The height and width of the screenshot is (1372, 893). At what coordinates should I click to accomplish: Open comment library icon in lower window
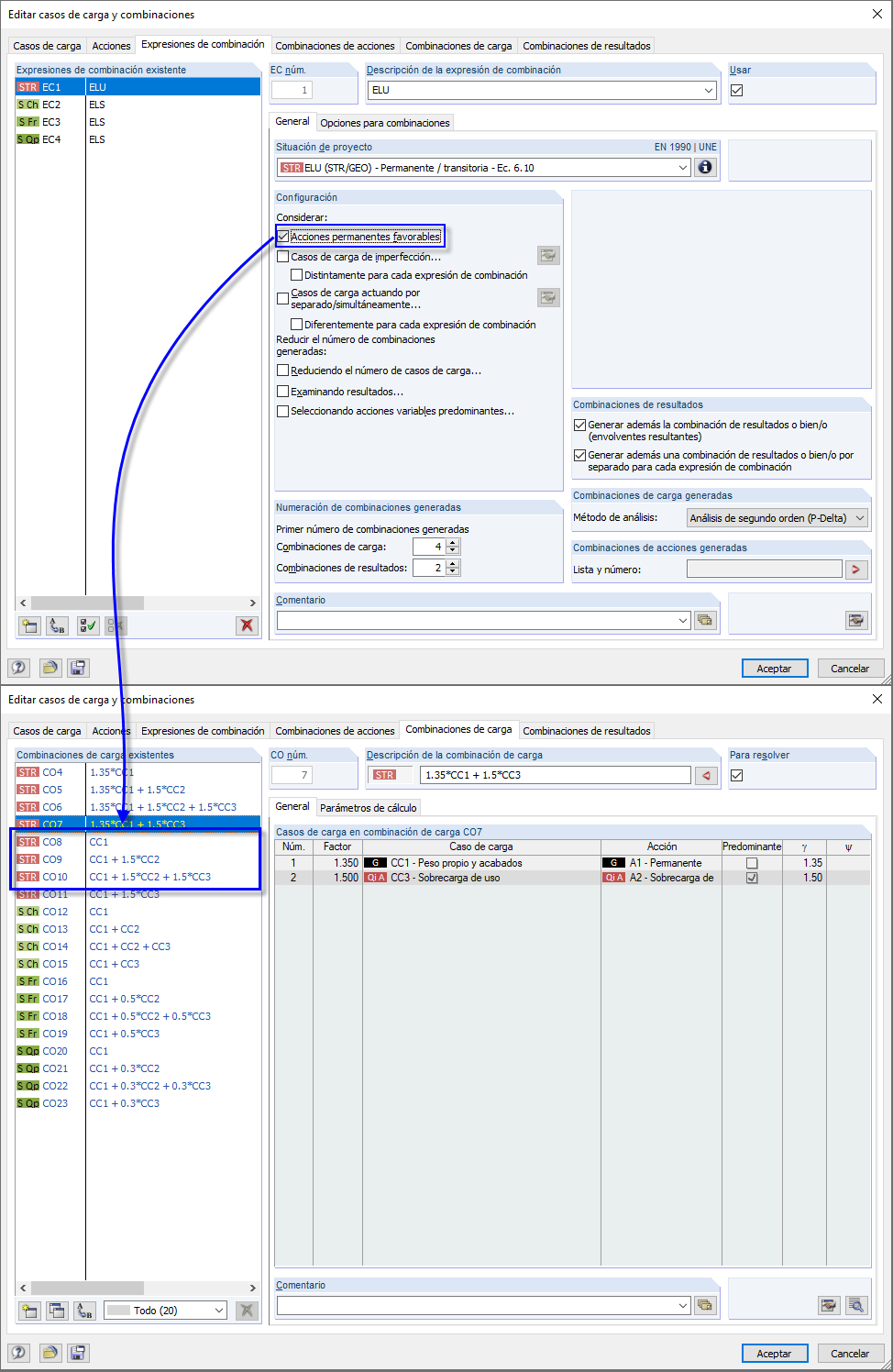point(705,1305)
